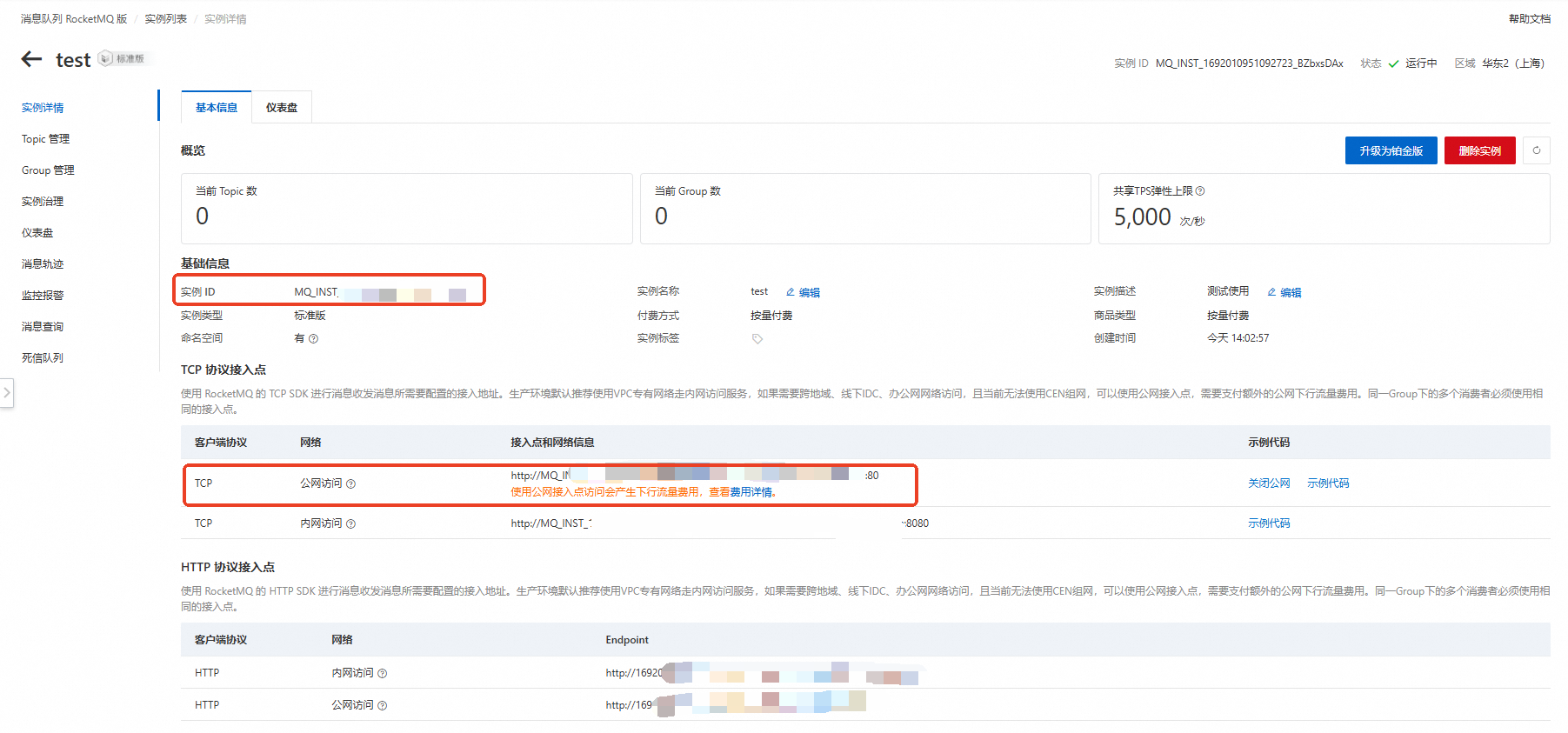The image size is (1568, 733).
Task: Click the 实例 ID value under 基础信息
Action: (x=380, y=293)
